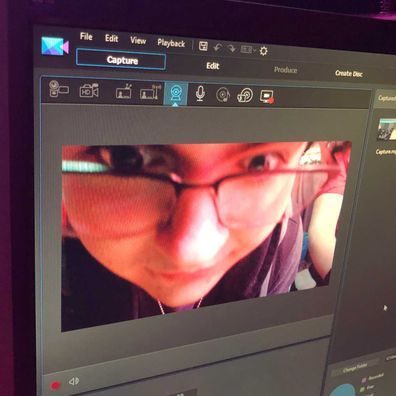Select the Capture.mp4 thumbnail
396x396 pixels.
point(387,129)
